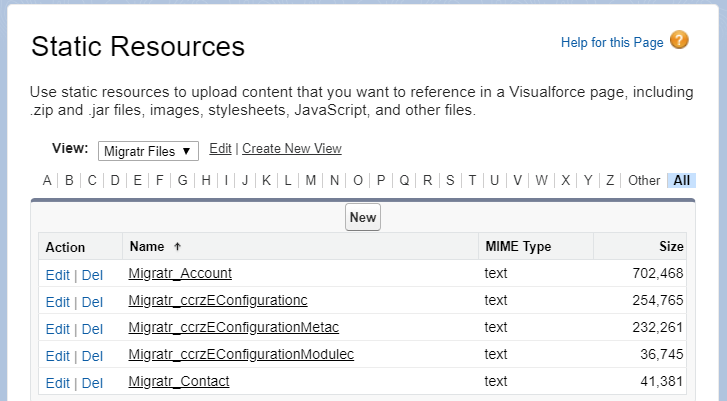Viewport: 727px width, 401px height.
Task: Filter list by letter K
Action: 266,180
